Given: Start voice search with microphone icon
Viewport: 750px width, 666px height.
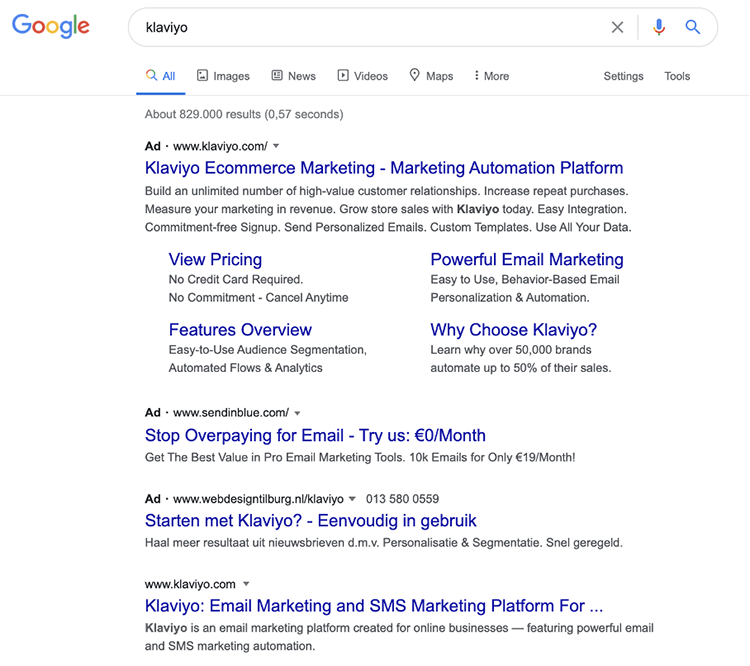Looking at the screenshot, I should coord(658,28).
